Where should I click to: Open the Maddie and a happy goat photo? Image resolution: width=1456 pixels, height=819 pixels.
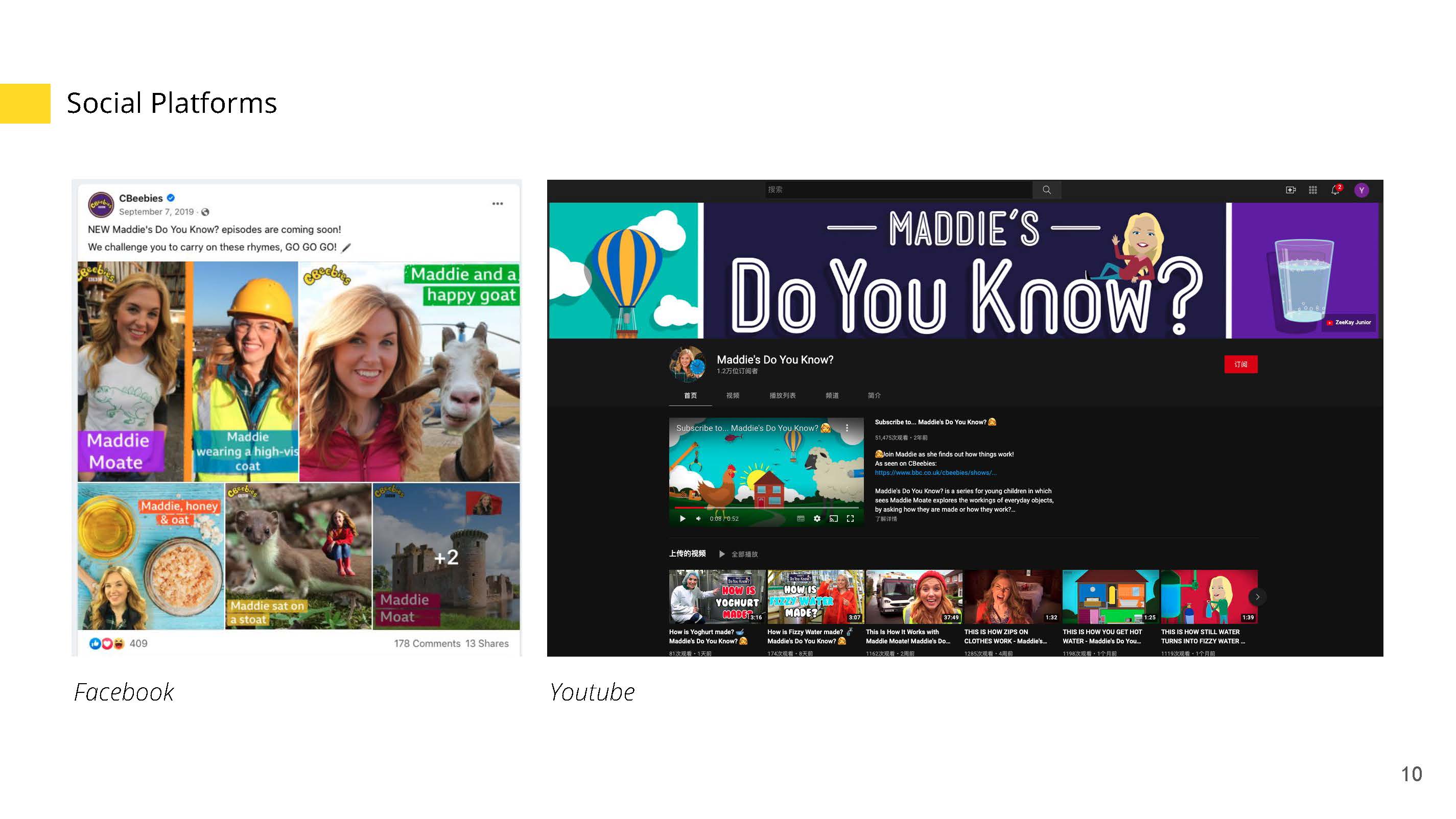tap(409, 372)
